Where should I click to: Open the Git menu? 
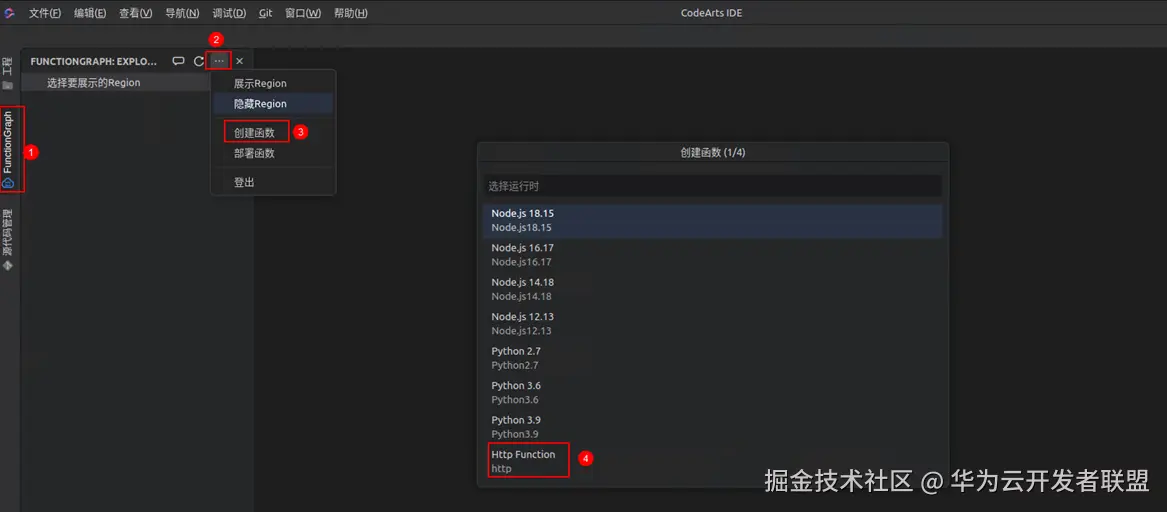pos(266,13)
